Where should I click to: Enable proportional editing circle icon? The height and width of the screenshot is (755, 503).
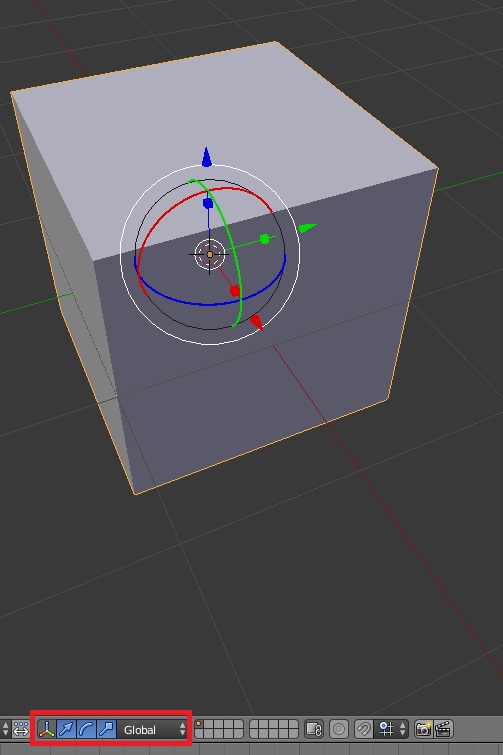(x=338, y=729)
